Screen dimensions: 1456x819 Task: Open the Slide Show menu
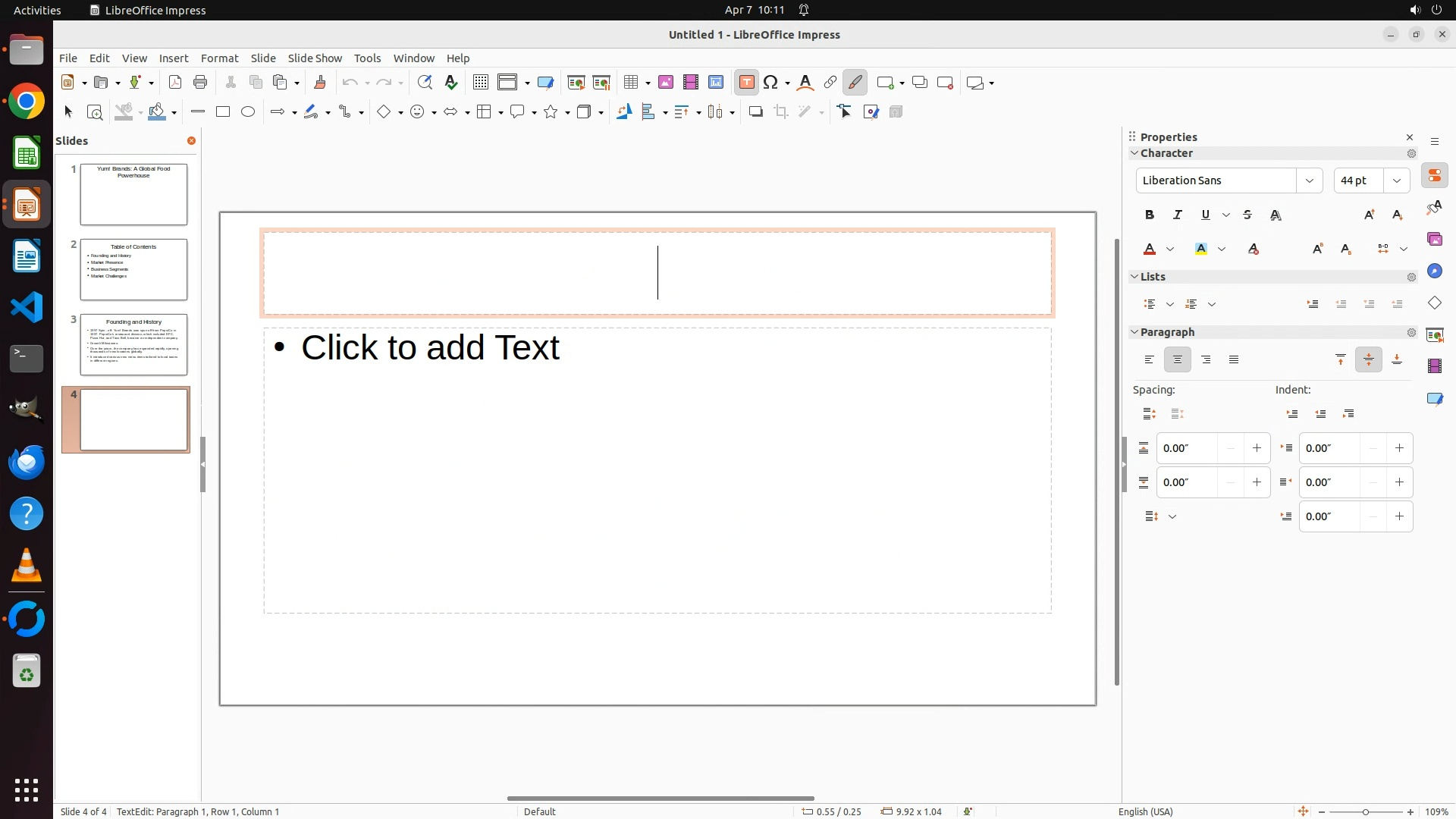315,58
